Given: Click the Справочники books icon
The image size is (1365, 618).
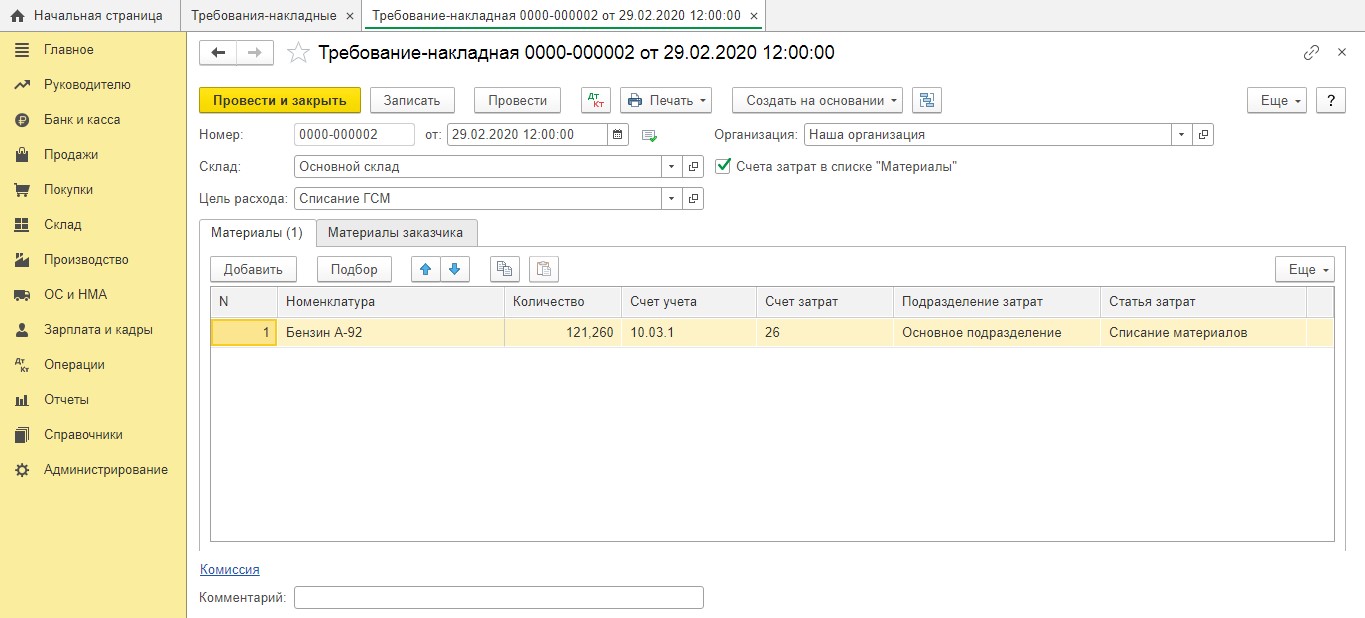Looking at the screenshot, I should click(x=22, y=435).
